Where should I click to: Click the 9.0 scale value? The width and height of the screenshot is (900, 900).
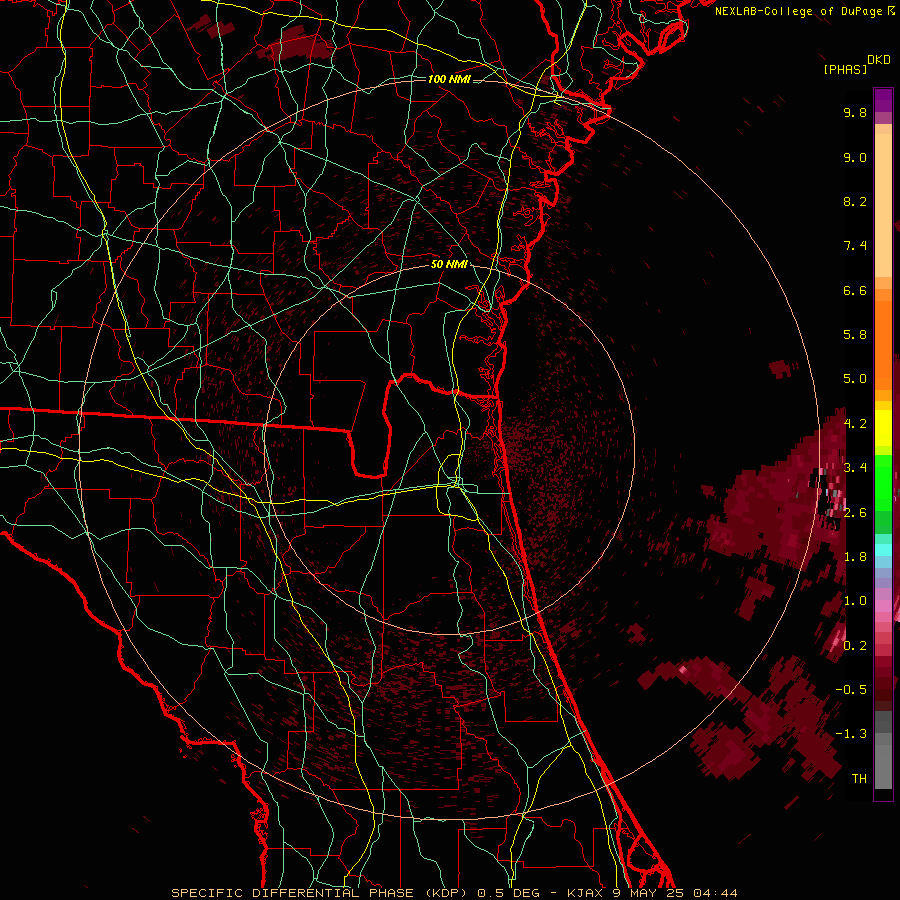click(x=855, y=157)
